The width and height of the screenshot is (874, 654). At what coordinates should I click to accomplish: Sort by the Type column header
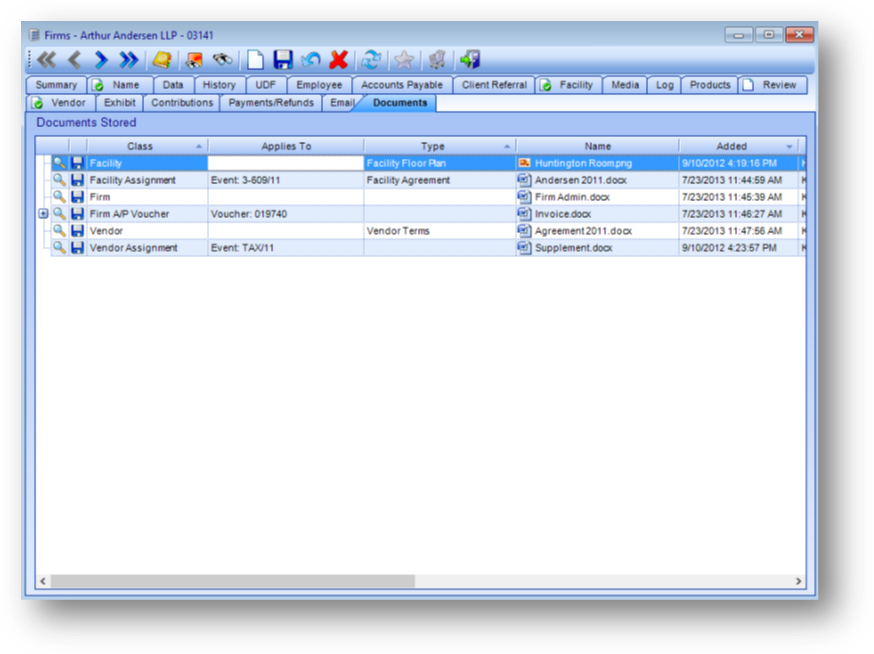tap(432, 146)
